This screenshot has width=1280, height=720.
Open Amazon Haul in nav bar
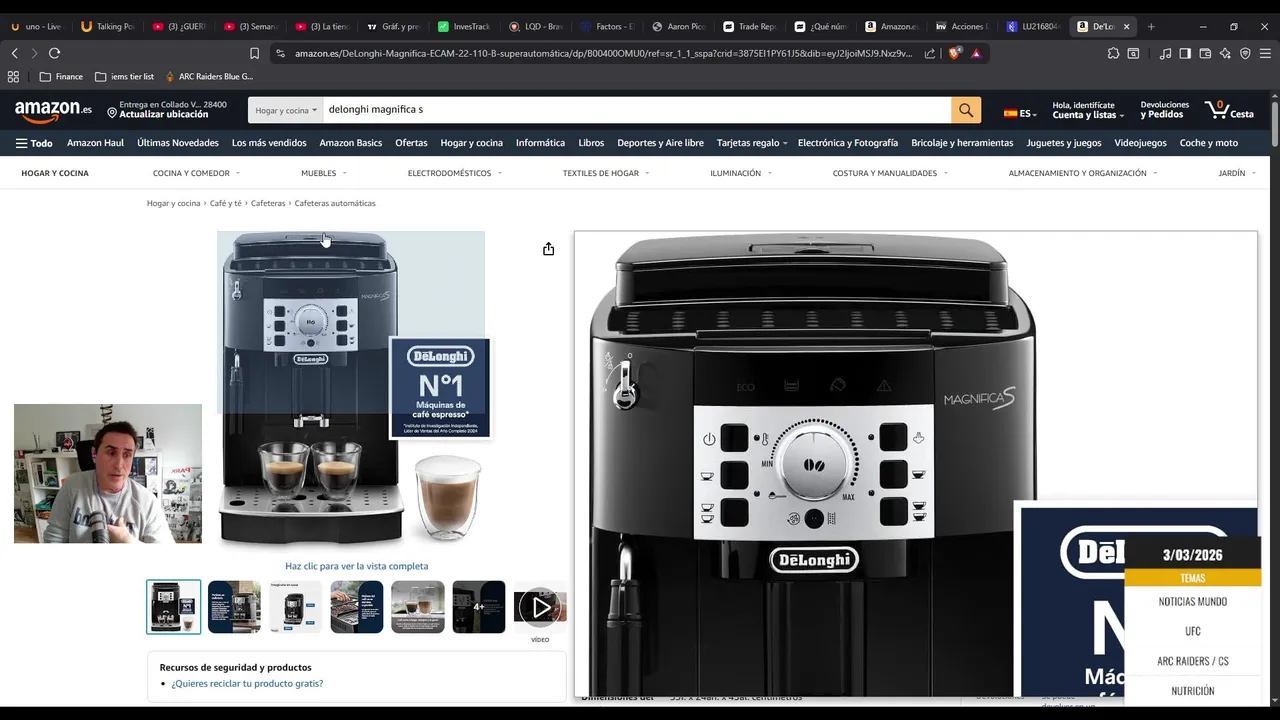tap(95, 143)
